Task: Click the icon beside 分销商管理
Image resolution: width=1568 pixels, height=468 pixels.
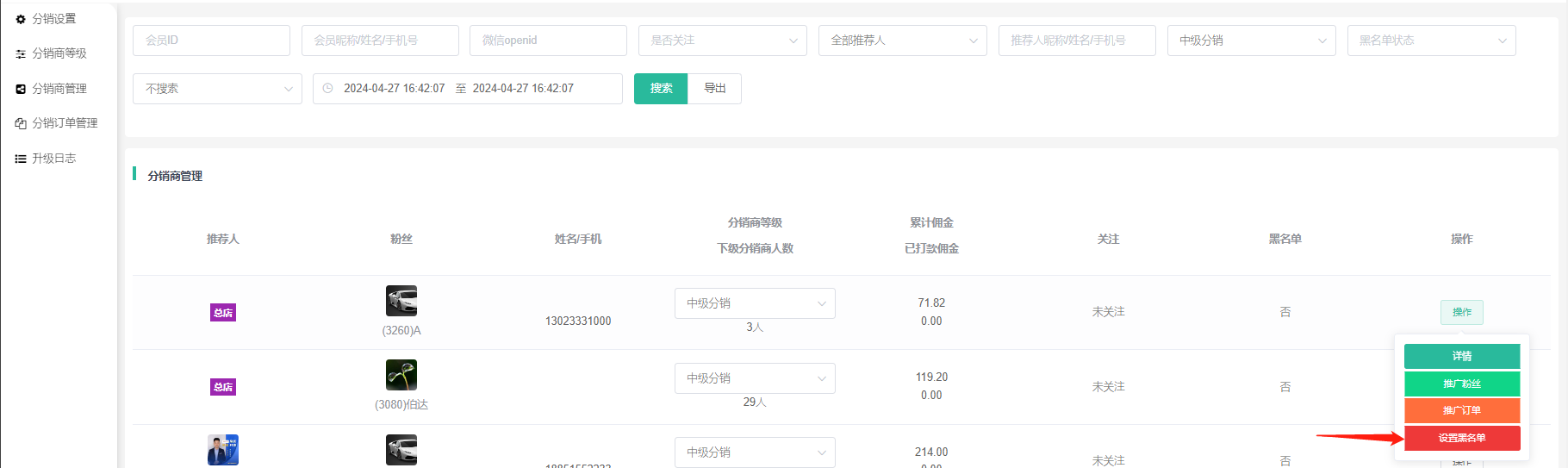Action: point(21,89)
